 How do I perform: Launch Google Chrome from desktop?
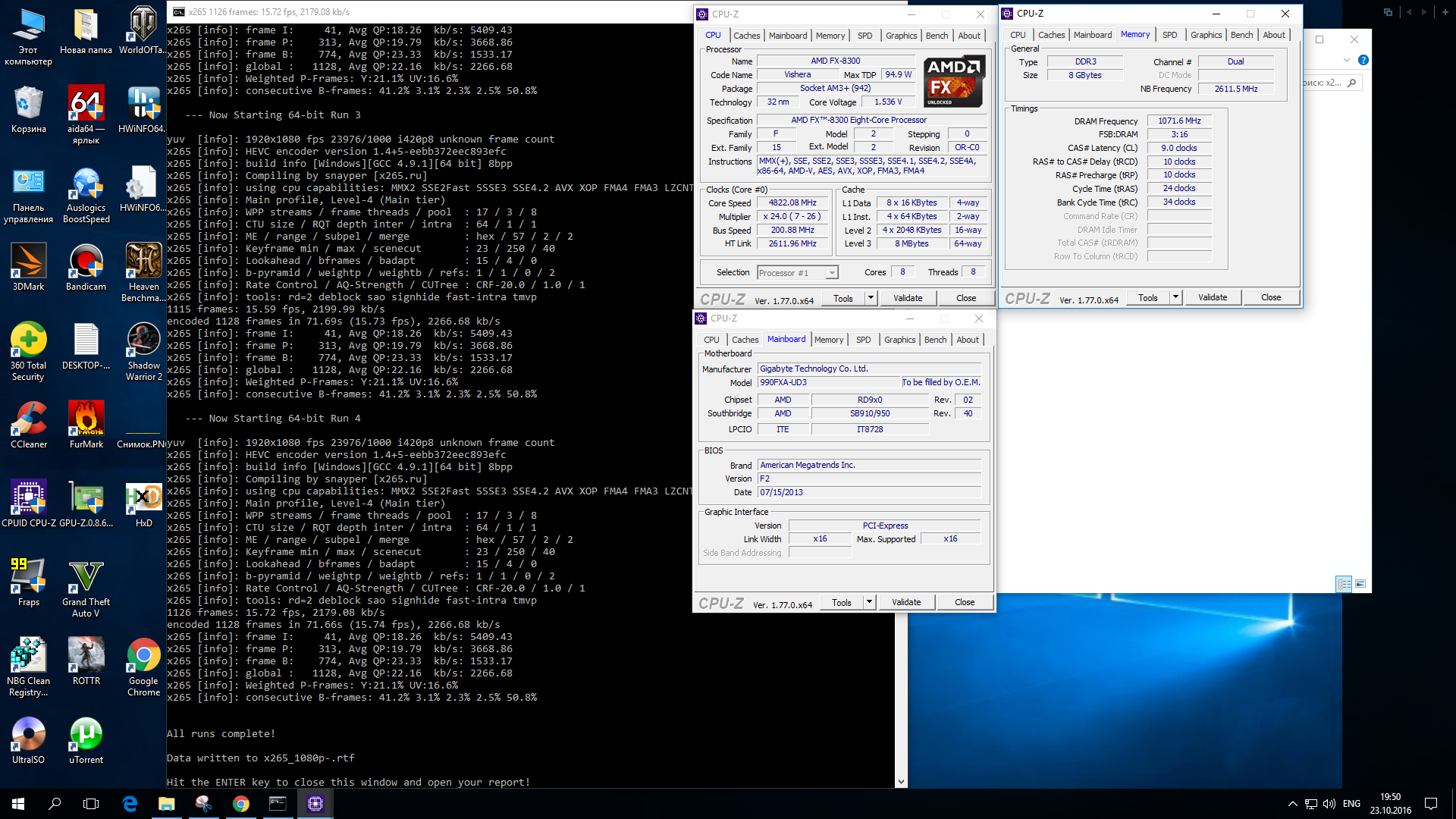pyautogui.click(x=143, y=656)
